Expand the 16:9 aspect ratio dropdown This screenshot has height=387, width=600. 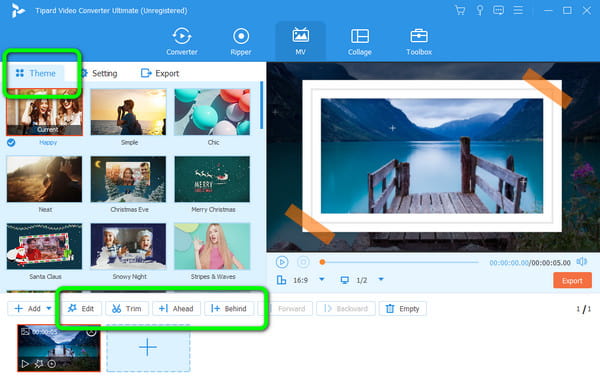(x=322, y=279)
